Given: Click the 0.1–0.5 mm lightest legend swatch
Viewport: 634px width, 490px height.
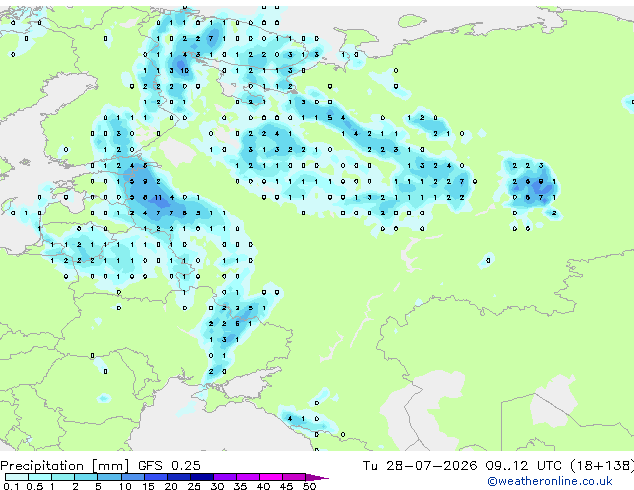Looking at the screenshot, I should point(17,477).
